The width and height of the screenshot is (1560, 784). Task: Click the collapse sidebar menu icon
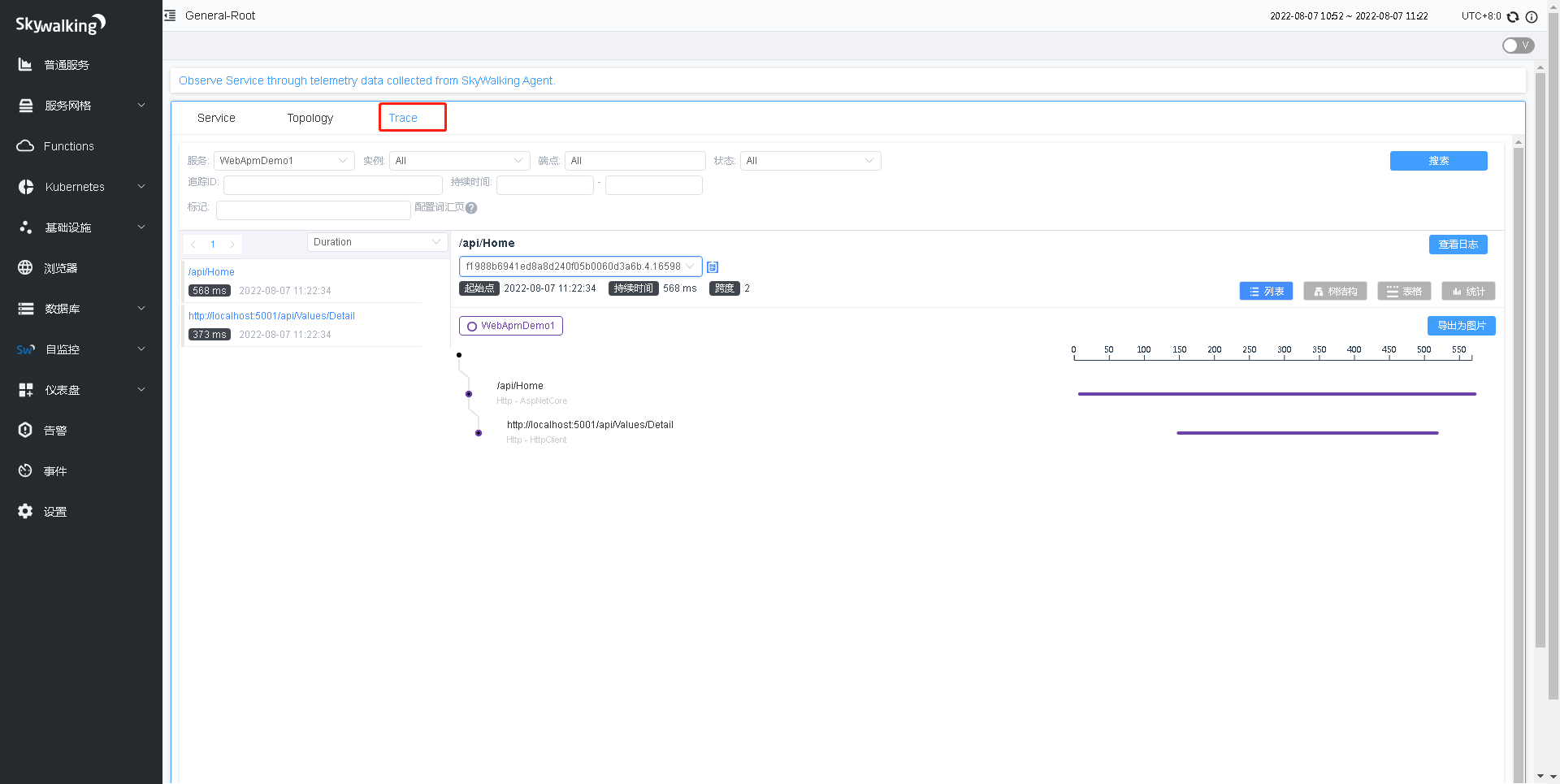coord(170,15)
